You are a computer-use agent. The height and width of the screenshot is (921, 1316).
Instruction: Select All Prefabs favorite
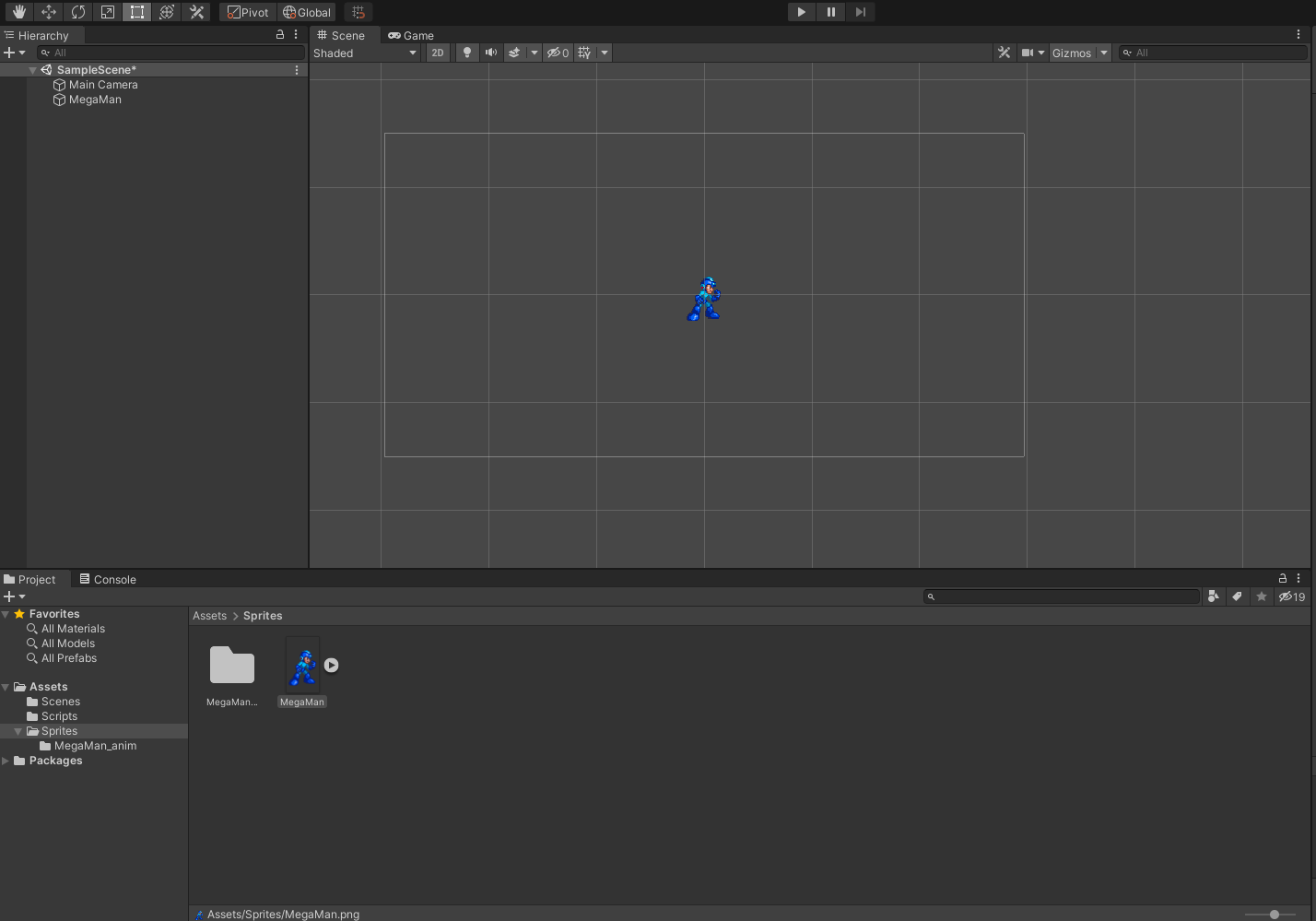tap(62, 658)
